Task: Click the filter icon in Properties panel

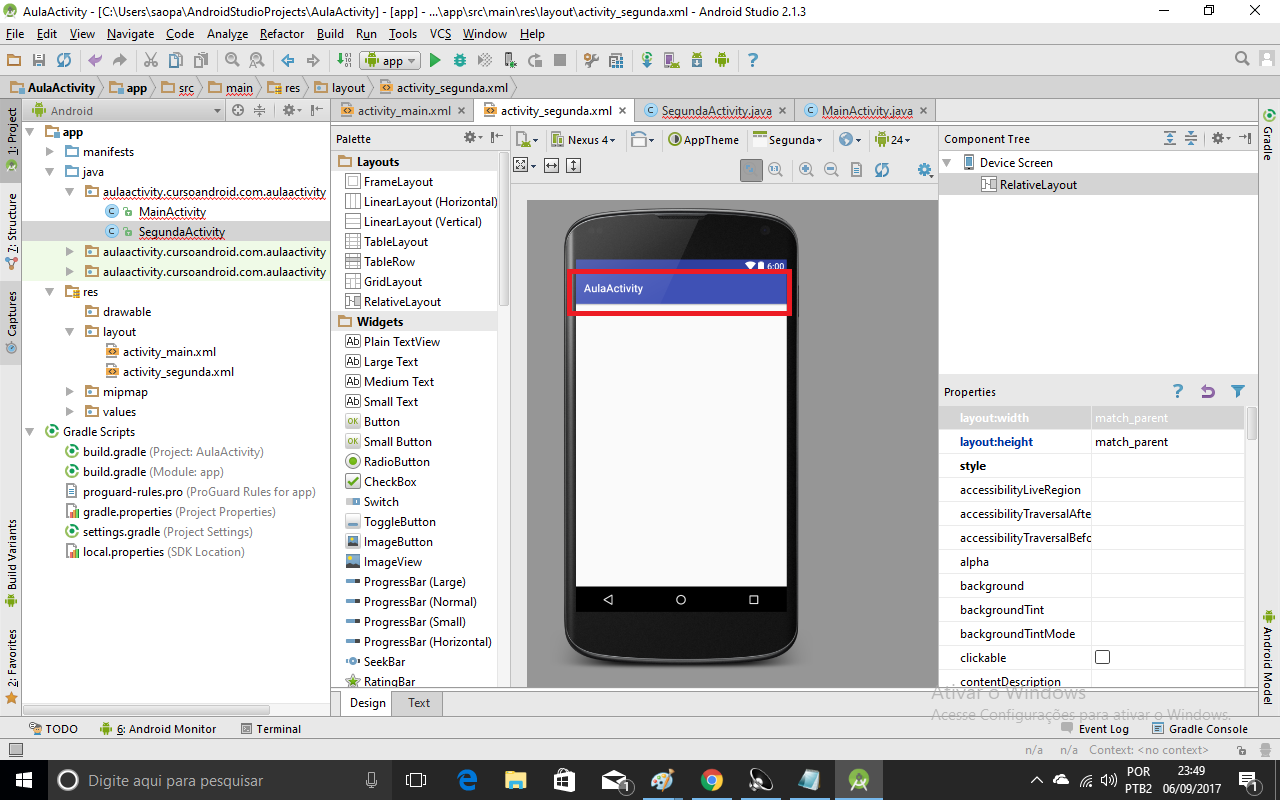Action: pyautogui.click(x=1238, y=392)
